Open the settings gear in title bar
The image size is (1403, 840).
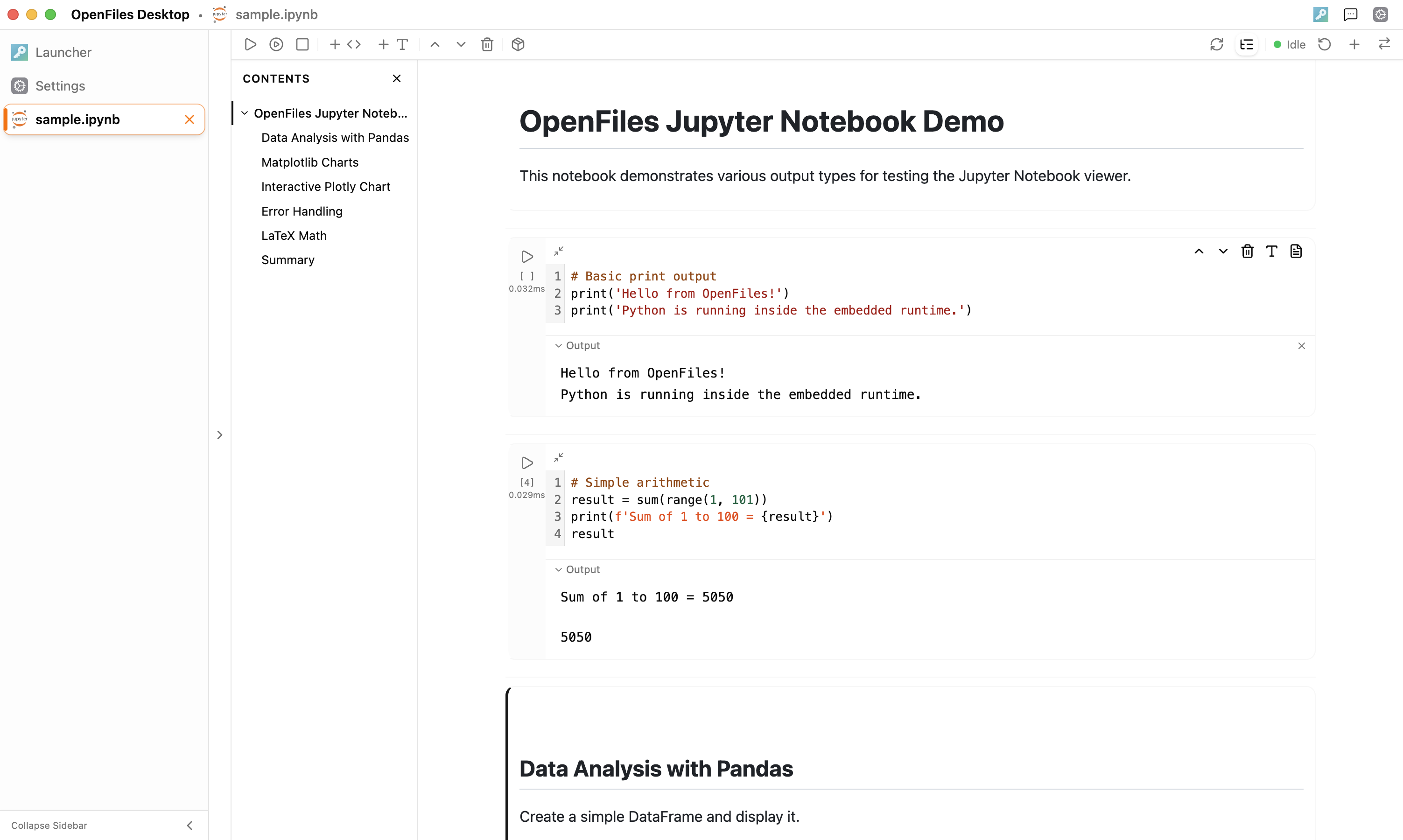click(x=1381, y=14)
